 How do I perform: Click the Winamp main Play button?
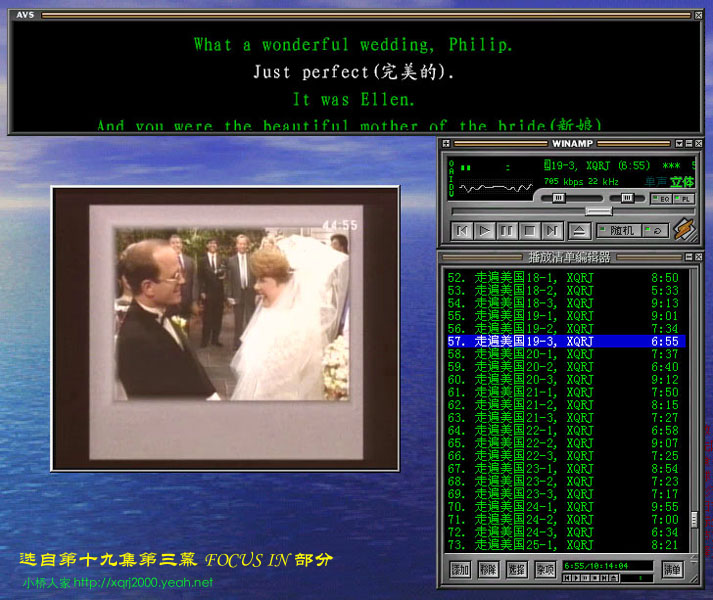(484, 231)
